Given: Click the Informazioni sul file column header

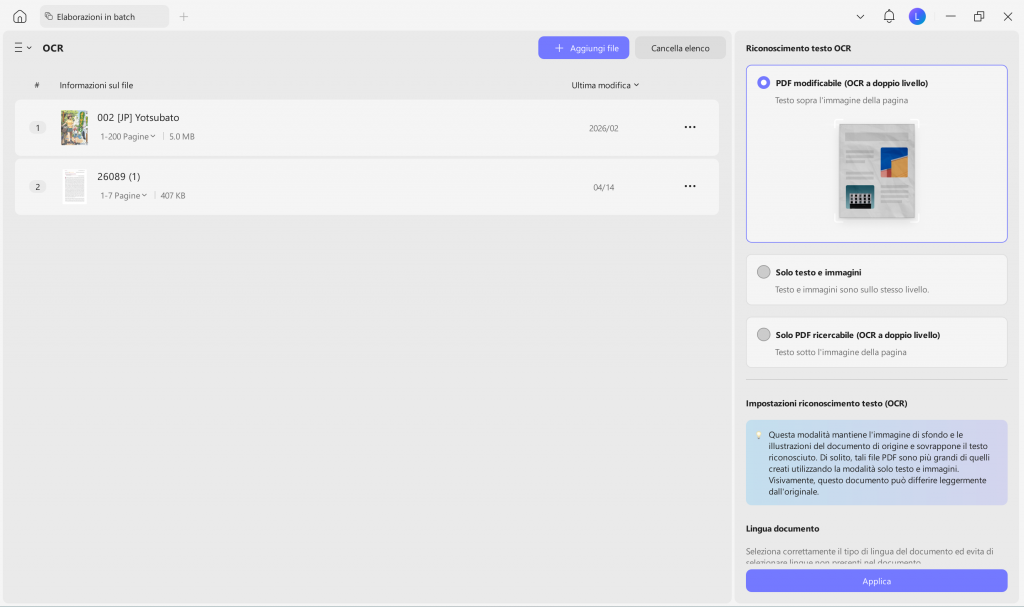Looking at the screenshot, I should [x=96, y=85].
